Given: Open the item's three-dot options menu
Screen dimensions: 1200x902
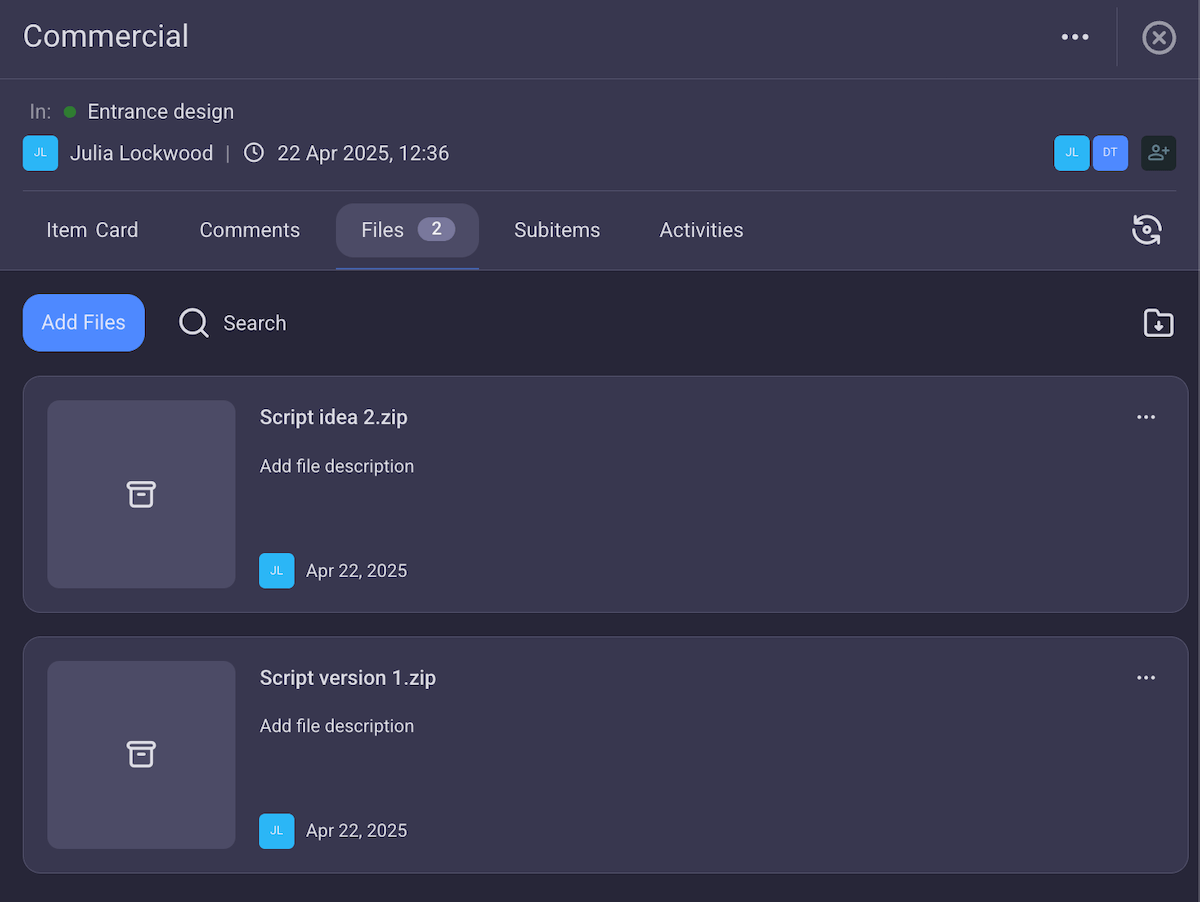Looking at the screenshot, I should pos(1075,37).
